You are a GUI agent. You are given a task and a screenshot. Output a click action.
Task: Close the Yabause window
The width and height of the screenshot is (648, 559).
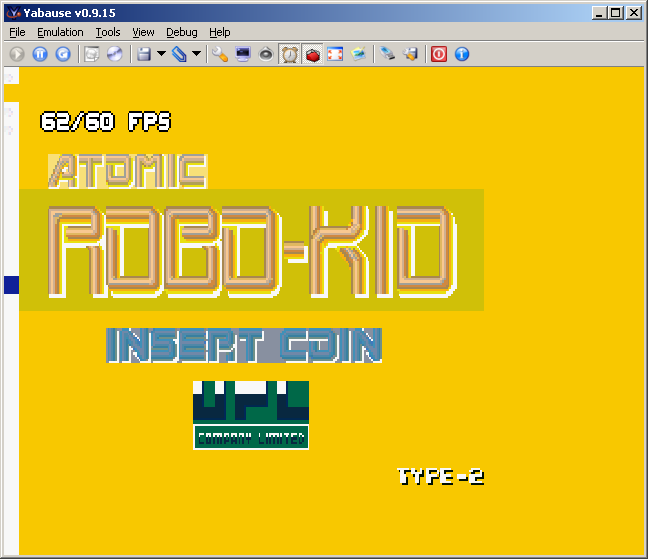[x=634, y=13]
